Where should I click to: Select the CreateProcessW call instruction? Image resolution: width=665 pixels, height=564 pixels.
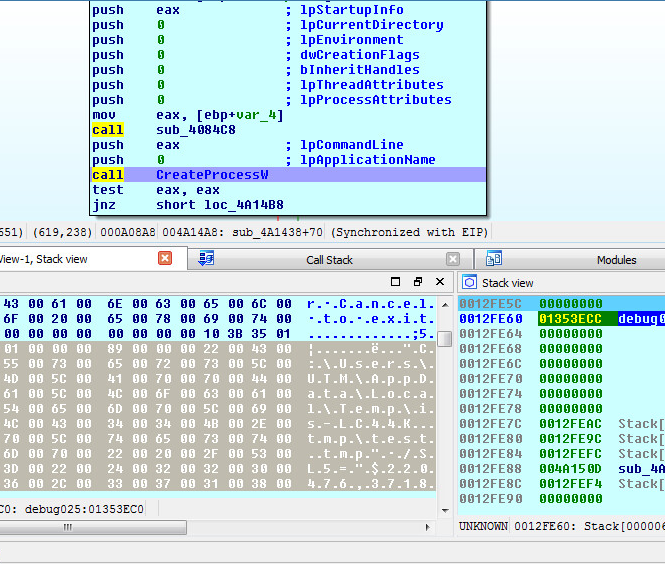[212, 175]
